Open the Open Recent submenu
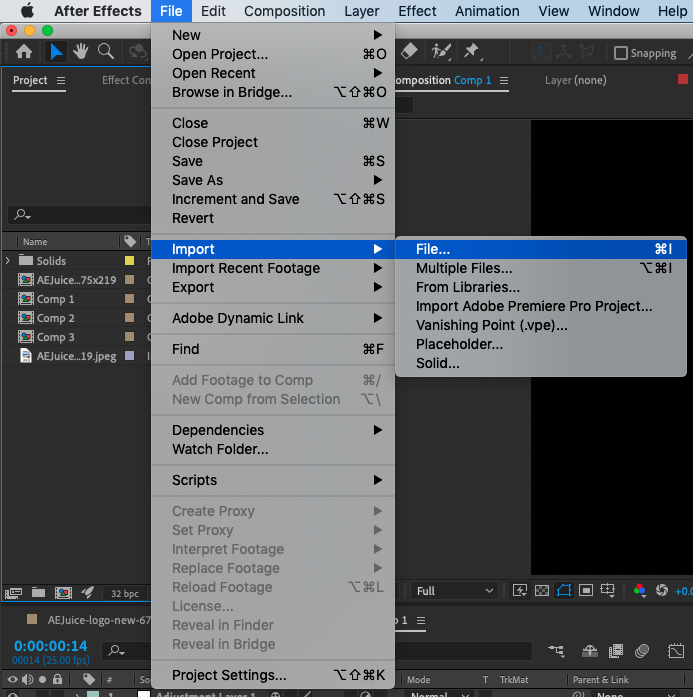This screenshot has width=693, height=697. tap(273, 73)
